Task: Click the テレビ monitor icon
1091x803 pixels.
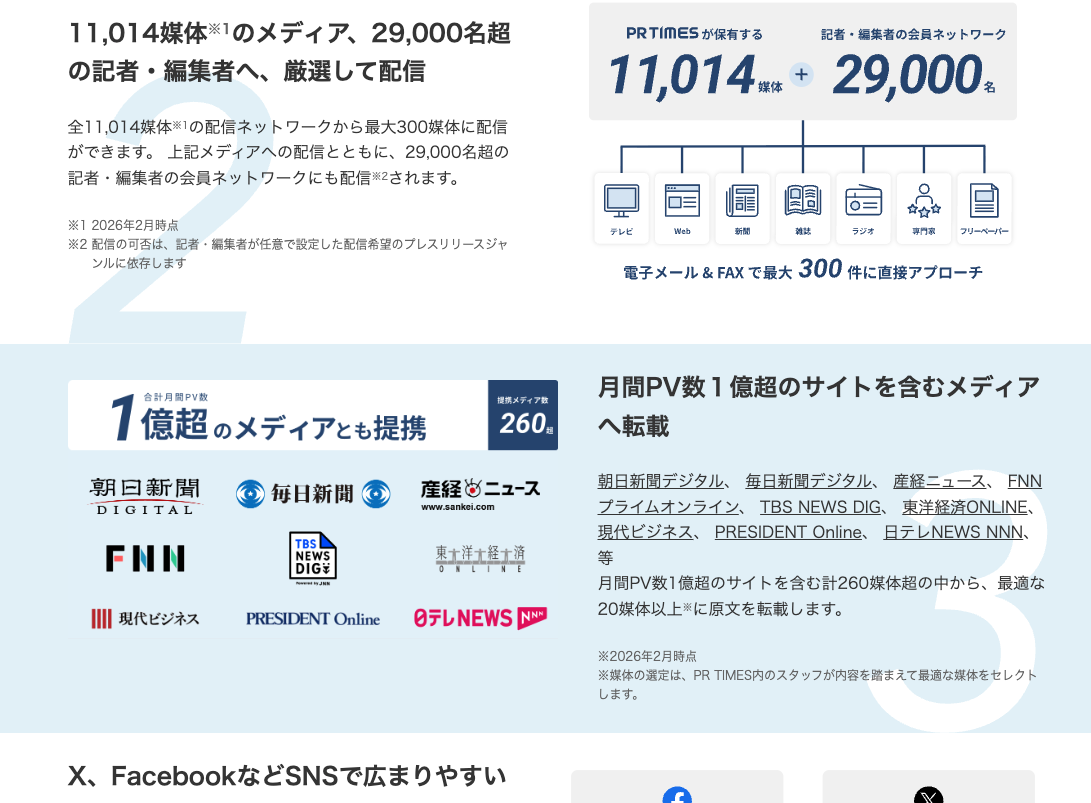Action: [x=621, y=202]
